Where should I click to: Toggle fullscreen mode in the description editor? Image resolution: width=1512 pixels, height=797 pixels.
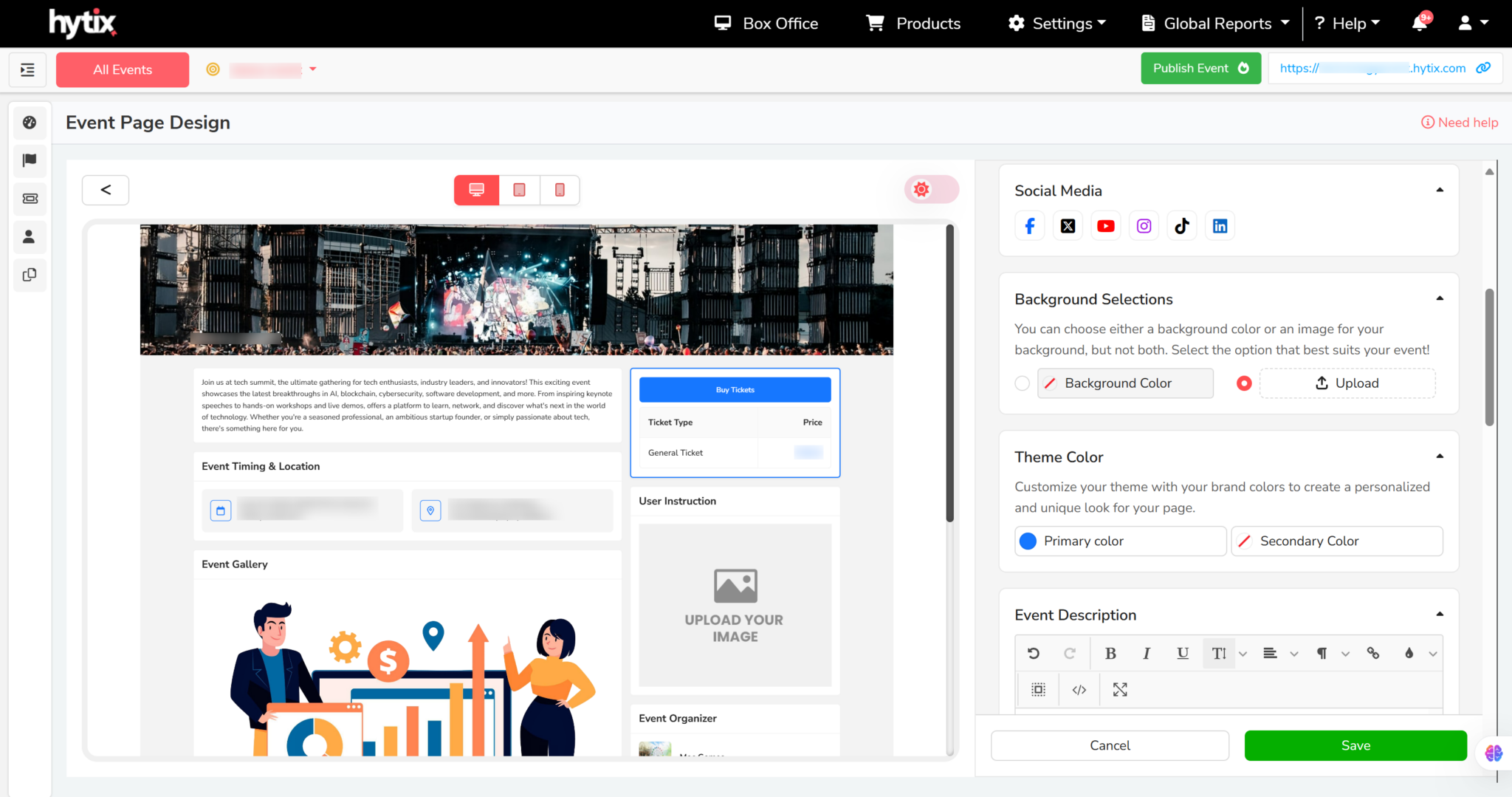[1120, 689]
